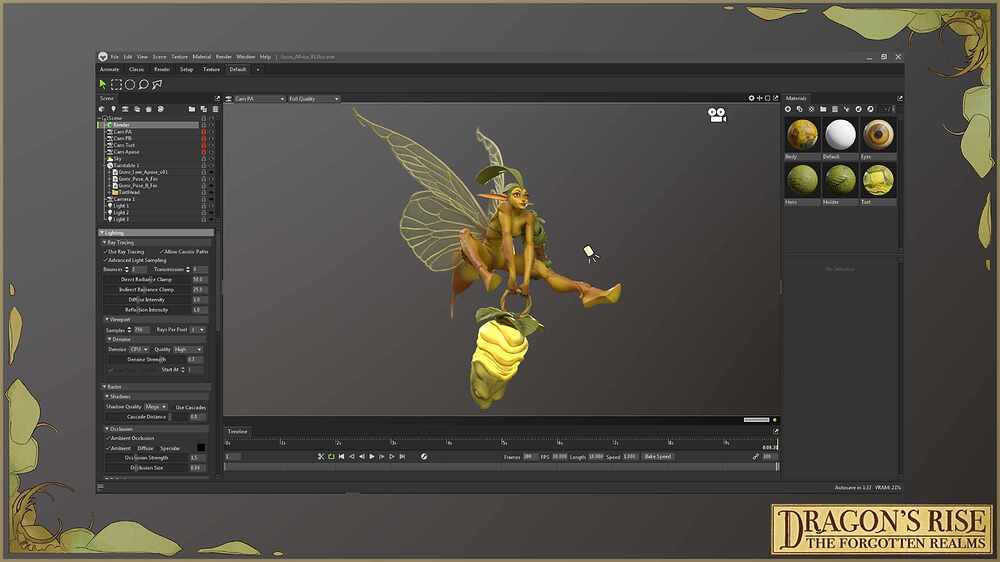
Task: Open viewport settings gear icon
Action: pyautogui.click(x=751, y=98)
